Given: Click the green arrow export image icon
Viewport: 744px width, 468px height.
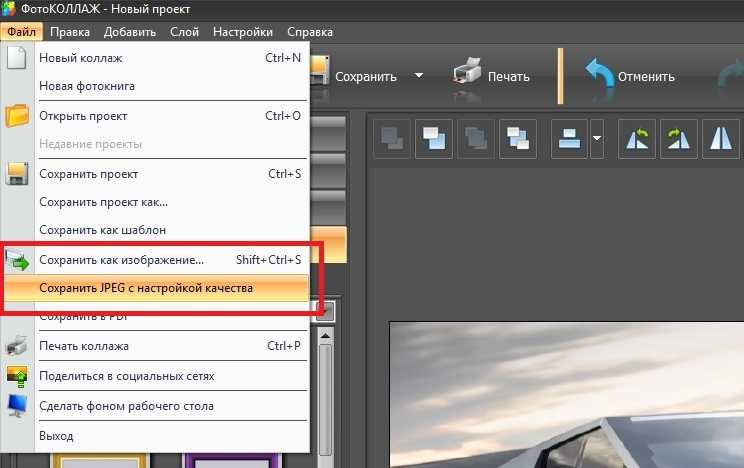Looking at the screenshot, I should (17, 260).
